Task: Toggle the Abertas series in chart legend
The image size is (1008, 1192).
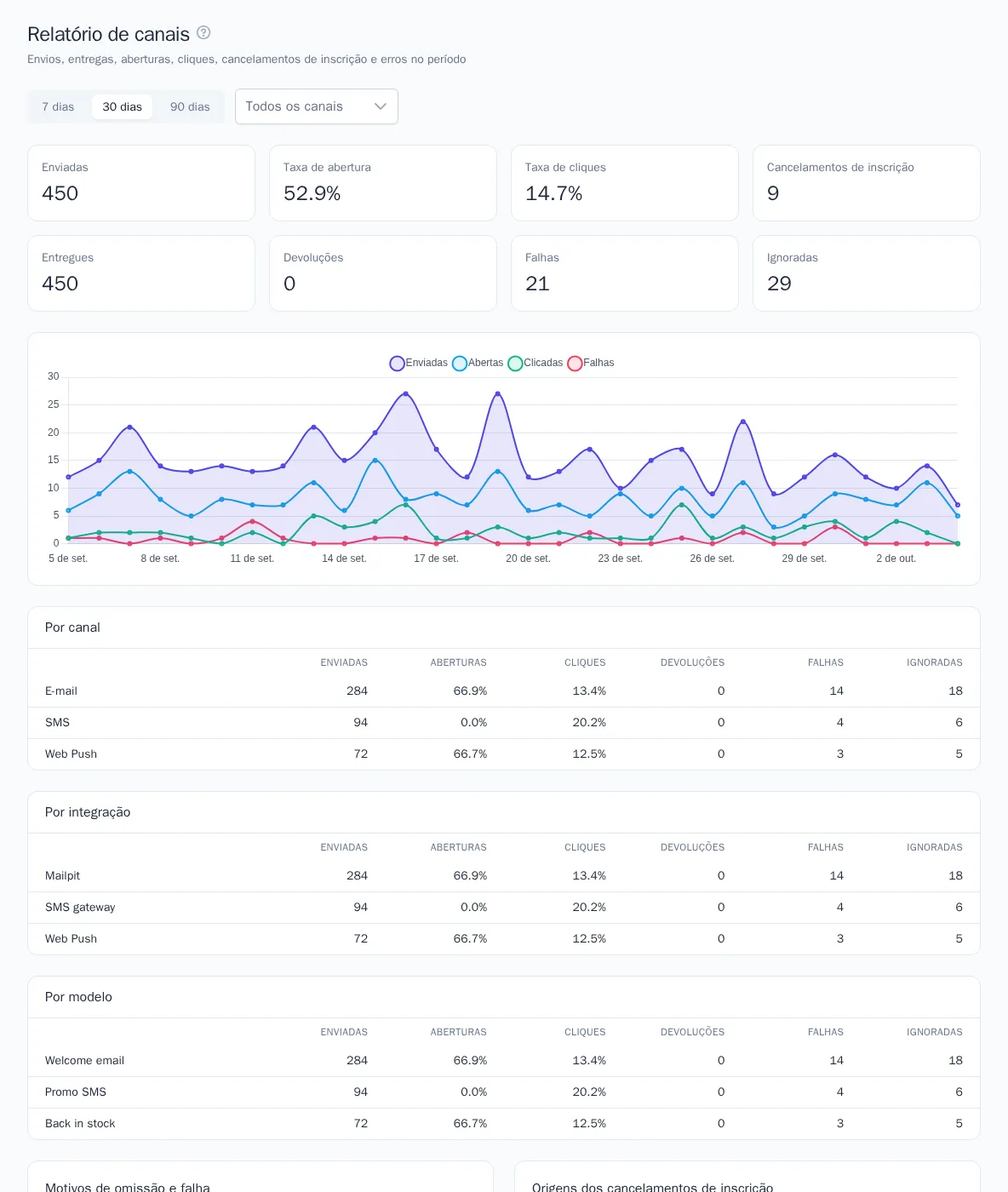Action: [x=478, y=363]
